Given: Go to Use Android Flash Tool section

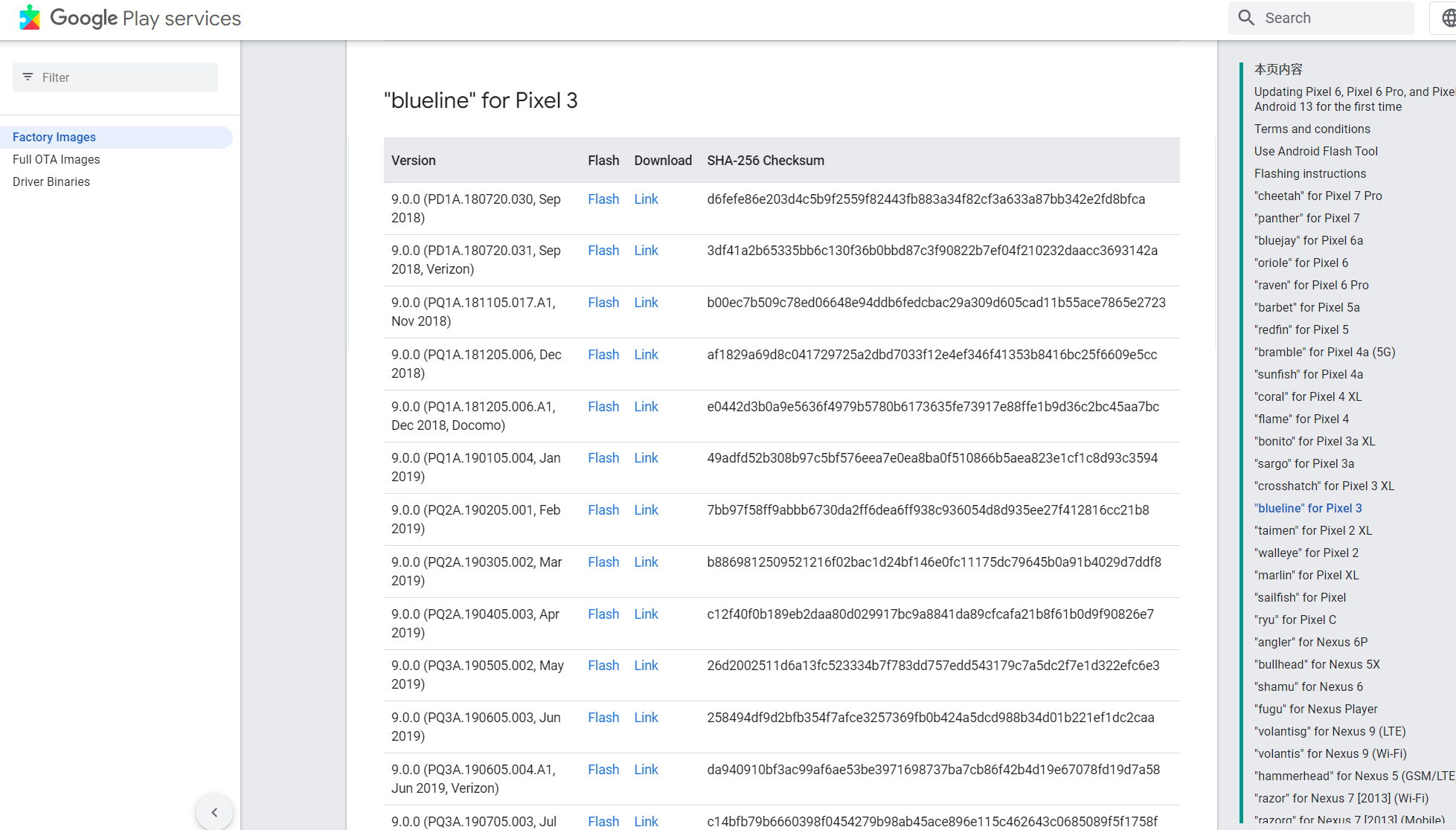Looking at the screenshot, I should 1315,151.
